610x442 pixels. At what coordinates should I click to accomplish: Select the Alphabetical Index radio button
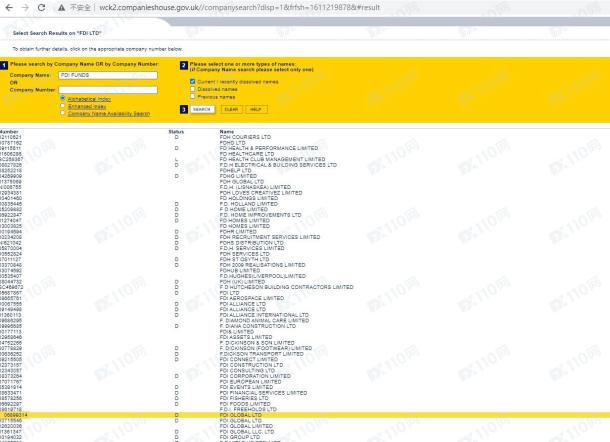pyautogui.click(x=63, y=98)
